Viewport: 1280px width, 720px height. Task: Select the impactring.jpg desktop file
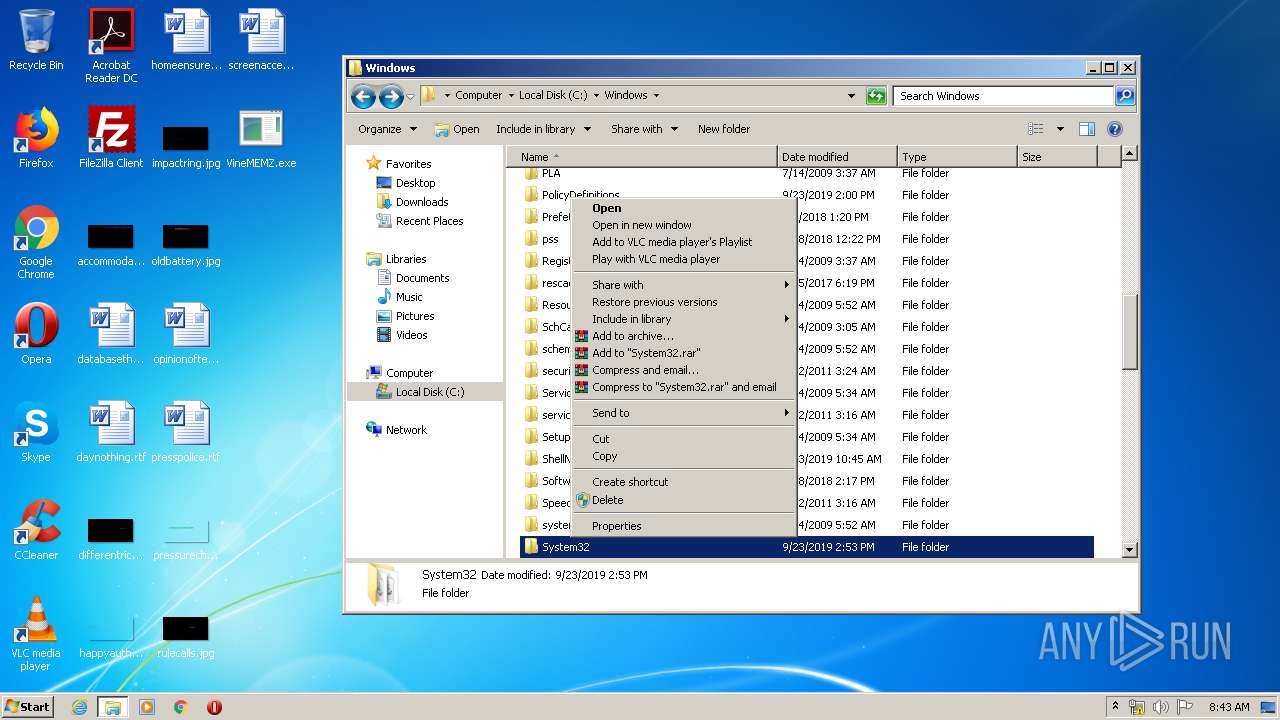coord(186,145)
